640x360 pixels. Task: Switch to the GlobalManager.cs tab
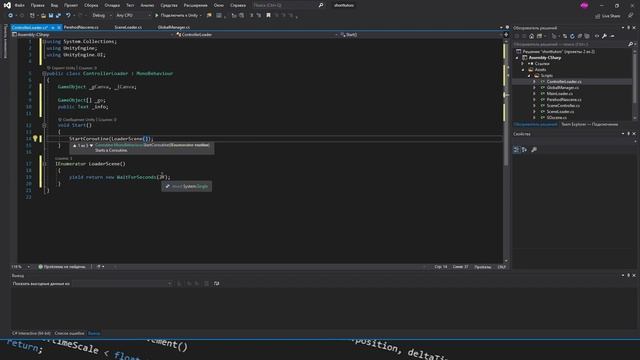point(173,27)
